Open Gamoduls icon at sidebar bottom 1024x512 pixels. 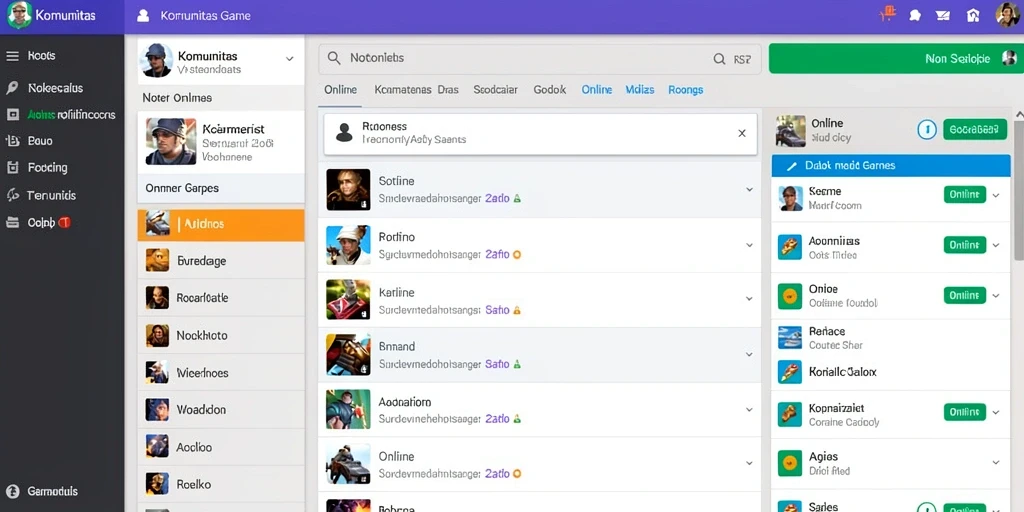pos(12,491)
